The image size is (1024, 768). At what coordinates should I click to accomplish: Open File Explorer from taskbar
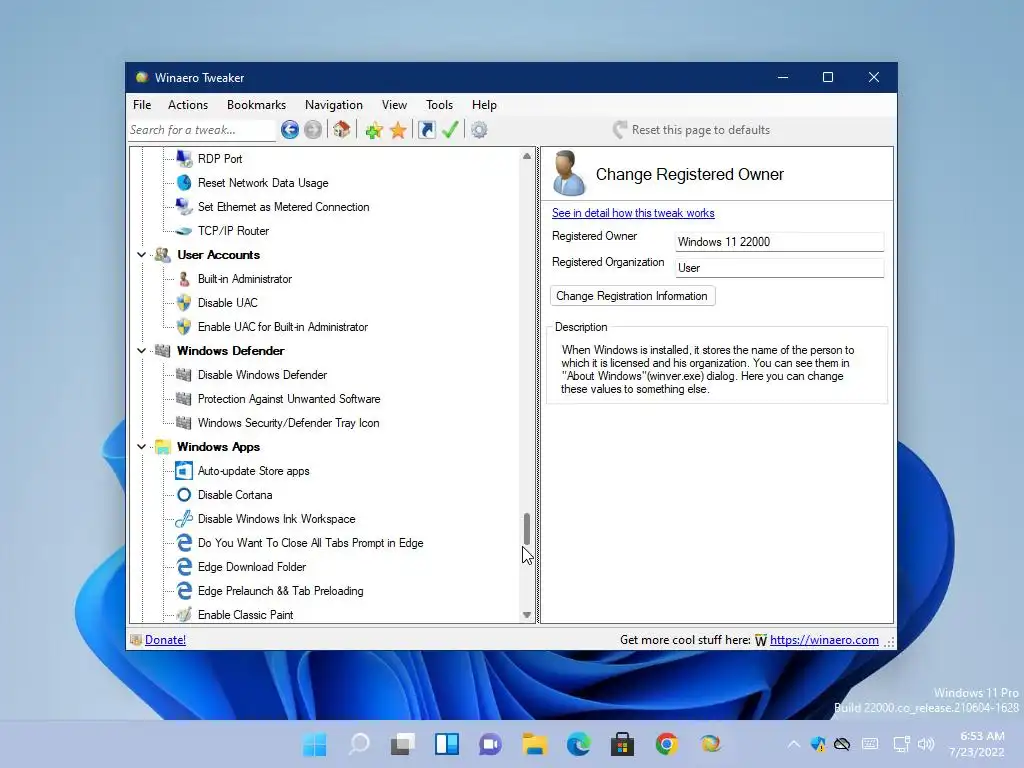coord(534,744)
